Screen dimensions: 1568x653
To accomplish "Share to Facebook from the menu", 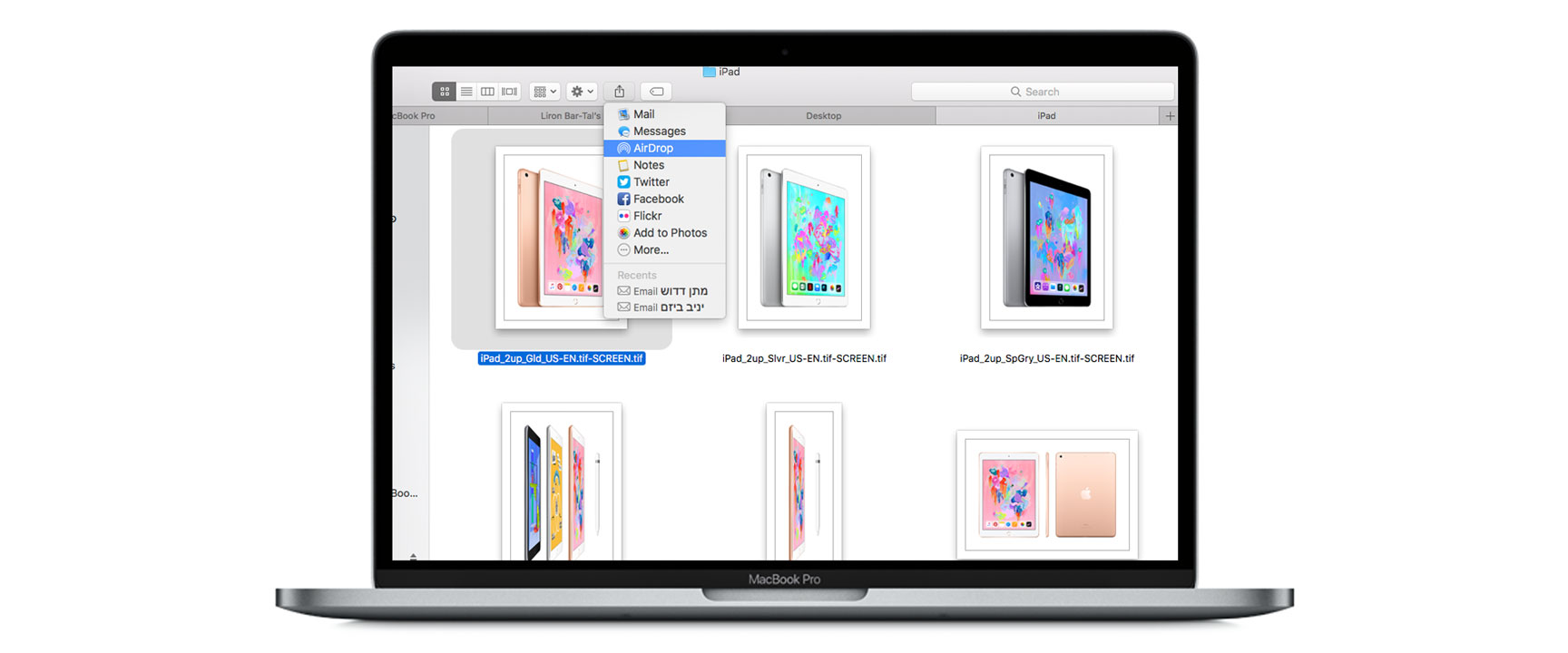I will coord(664,199).
